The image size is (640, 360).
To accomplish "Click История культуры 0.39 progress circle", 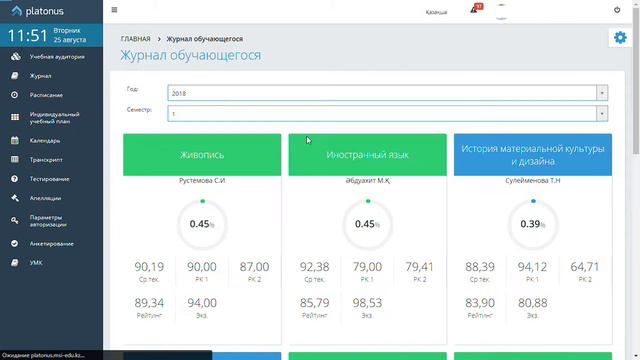I will click(533, 224).
